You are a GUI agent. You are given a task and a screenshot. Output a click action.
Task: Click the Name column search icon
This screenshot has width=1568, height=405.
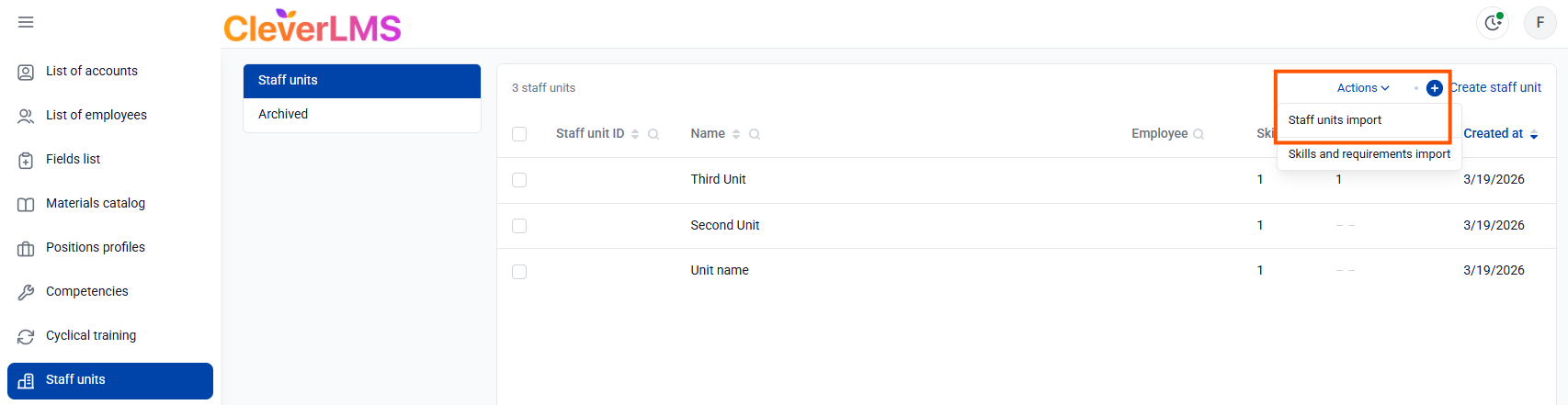point(755,134)
